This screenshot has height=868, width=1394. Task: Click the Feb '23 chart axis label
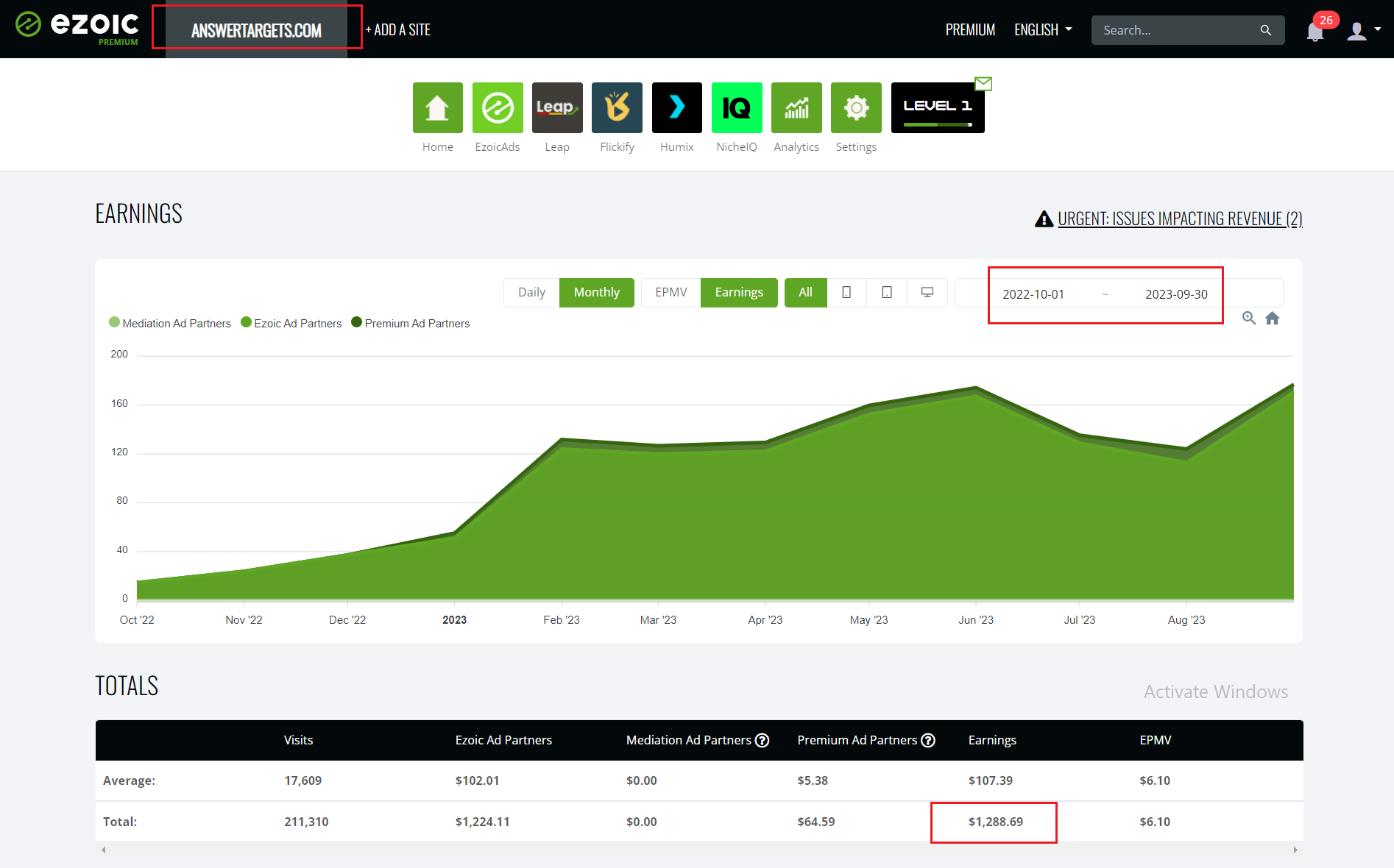pyautogui.click(x=562, y=619)
